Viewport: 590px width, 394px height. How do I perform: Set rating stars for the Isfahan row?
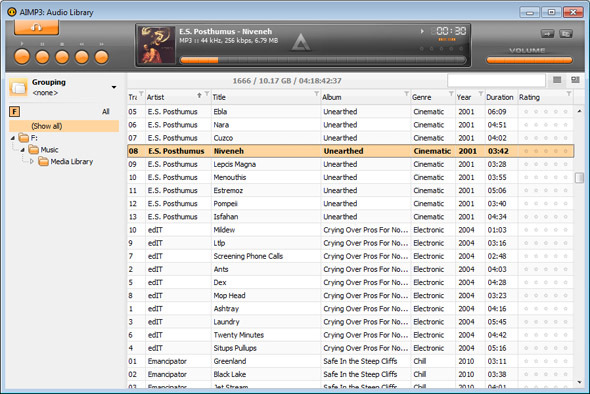click(x=546, y=217)
